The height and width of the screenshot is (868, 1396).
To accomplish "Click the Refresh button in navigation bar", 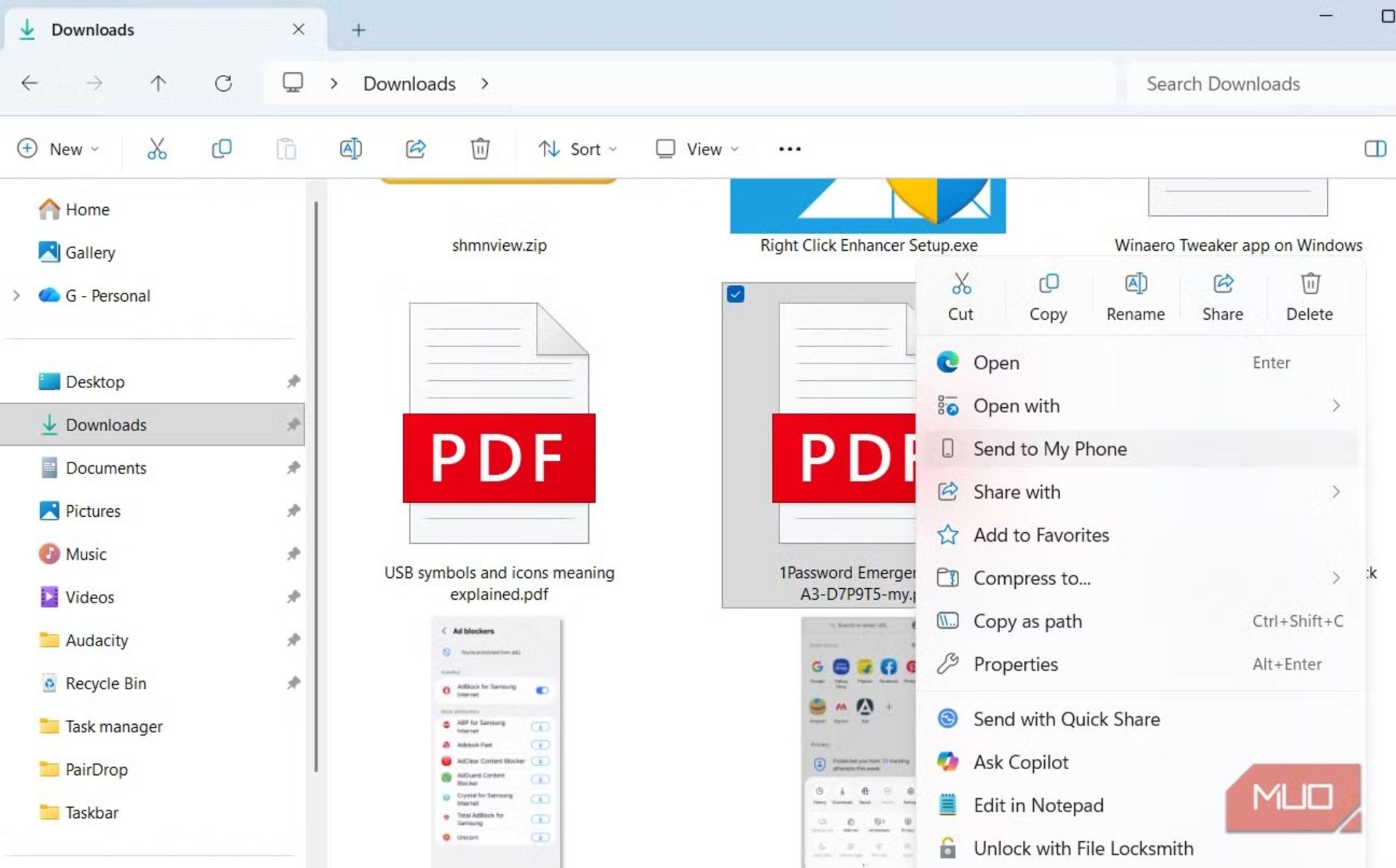I will [223, 84].
